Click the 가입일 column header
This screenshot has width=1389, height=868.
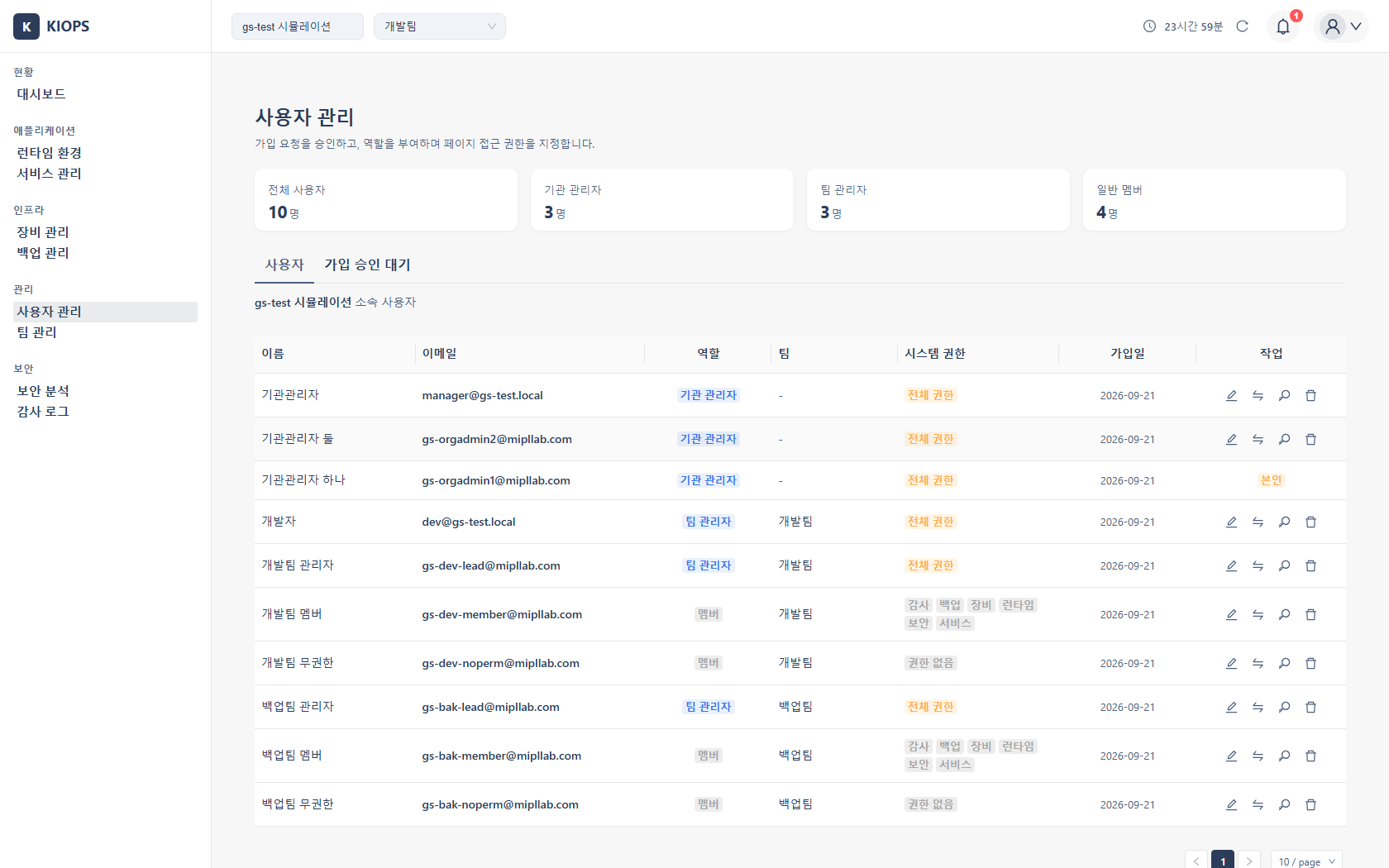(1128, 354)
